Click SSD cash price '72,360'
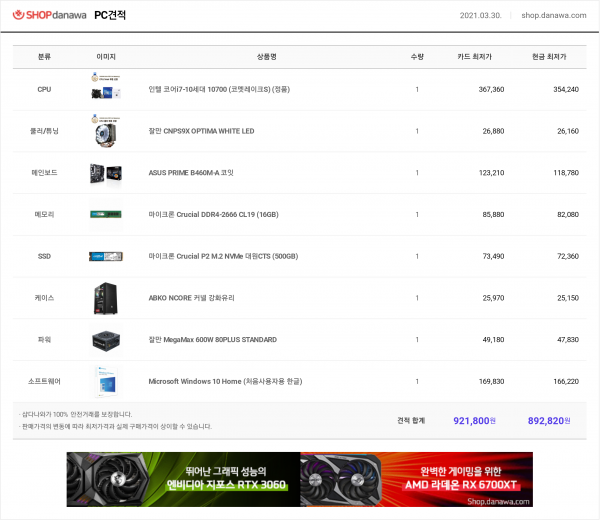 coord(568,256)
